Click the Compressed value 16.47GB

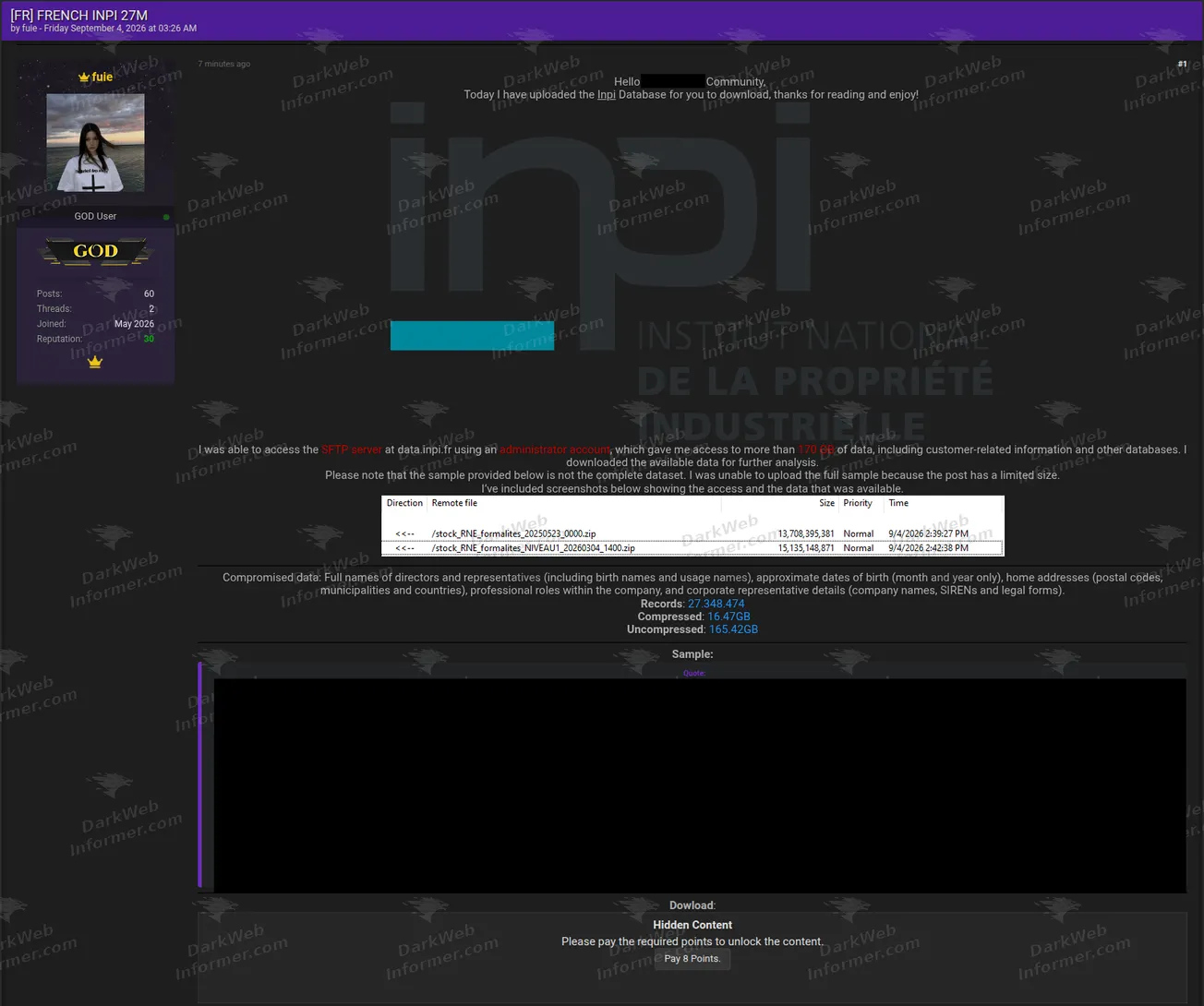pos(729,617)
